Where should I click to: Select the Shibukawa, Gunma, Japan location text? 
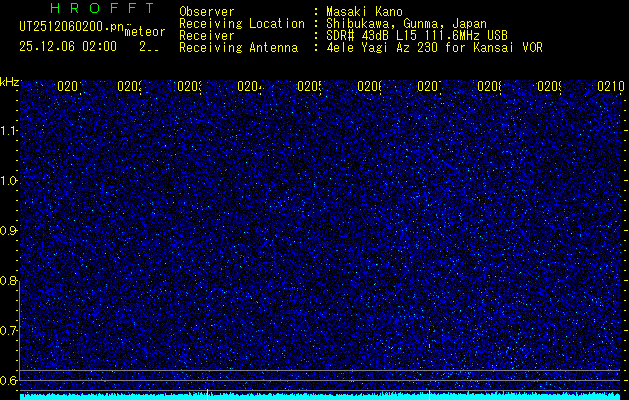[x=406, y=24]
